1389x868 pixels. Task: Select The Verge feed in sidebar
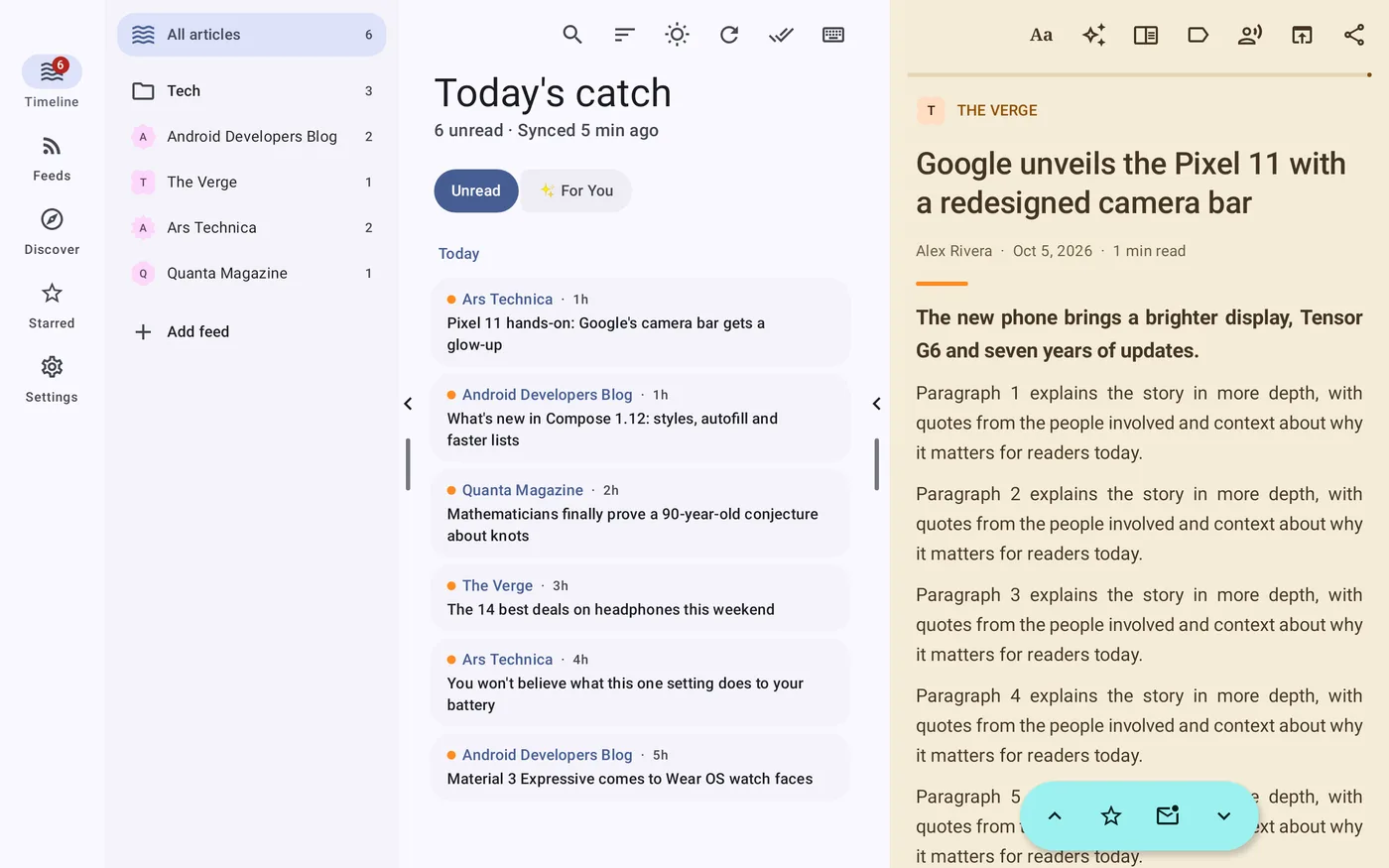pos(252,182)
